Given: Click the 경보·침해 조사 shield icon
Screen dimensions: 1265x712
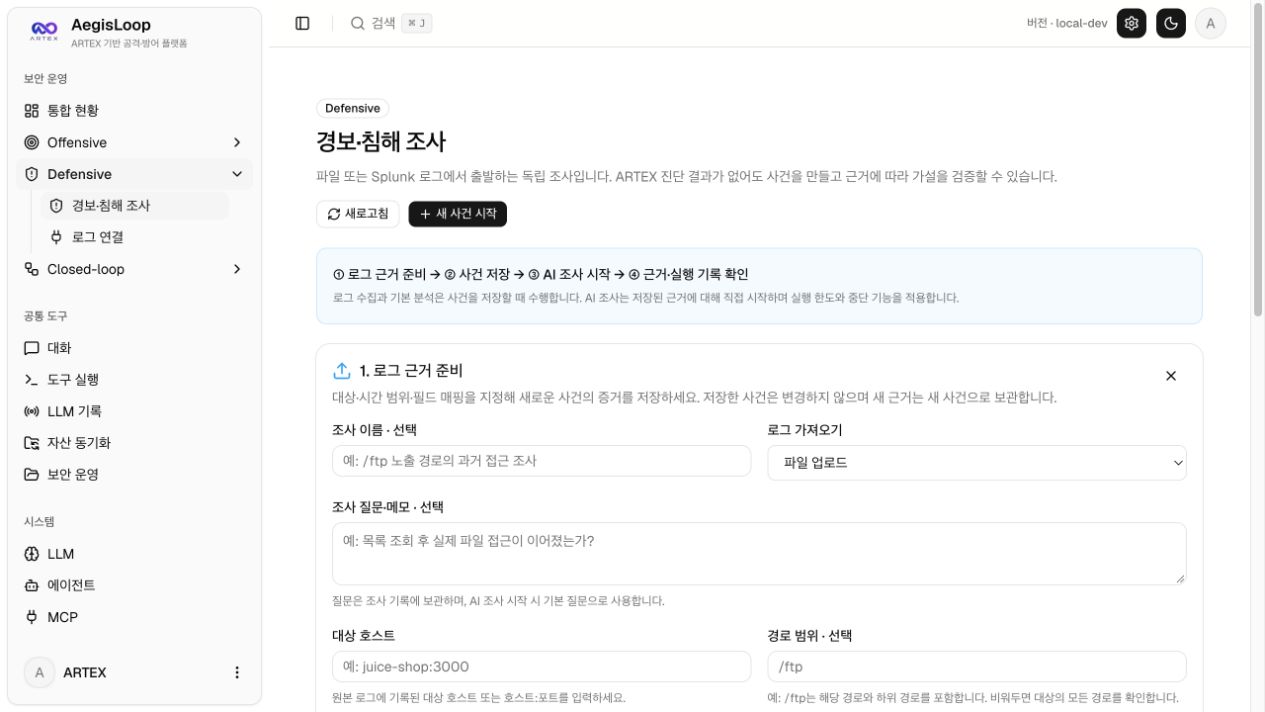Looking at the screenshot, I should click(x=56, y=206).
